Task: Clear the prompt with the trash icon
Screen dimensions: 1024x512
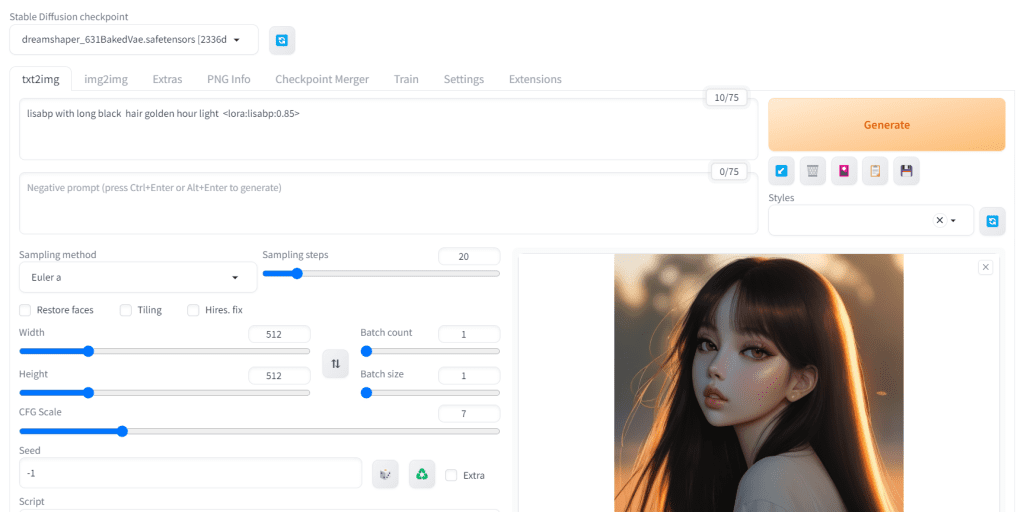Action: click(813, 171)
